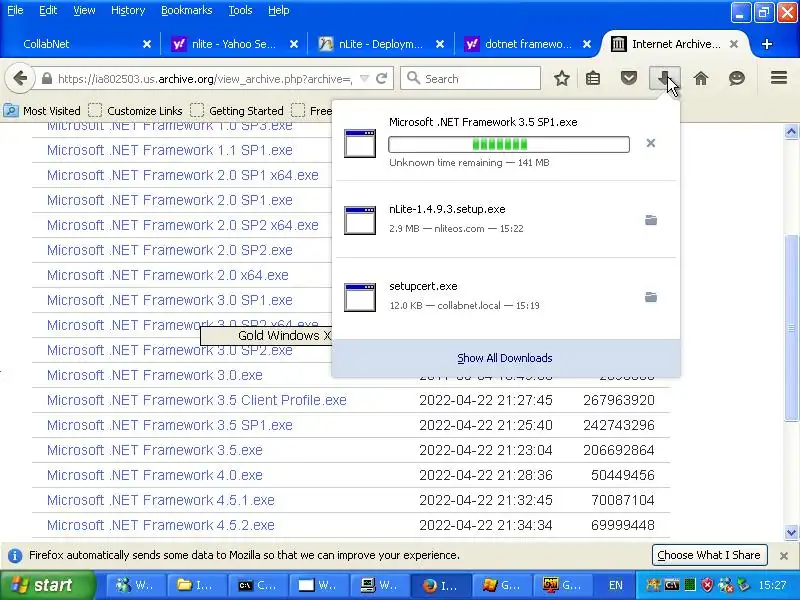This screenshot has width=800, height=600.
Task: Open Most Visited bookmarks folder
Action: (42, 111)
